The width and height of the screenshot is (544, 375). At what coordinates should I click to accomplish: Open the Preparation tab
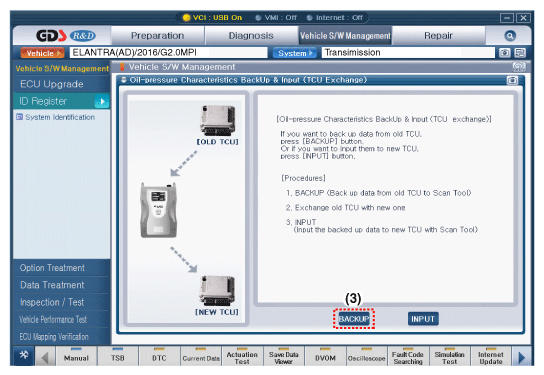pos(158,36)
